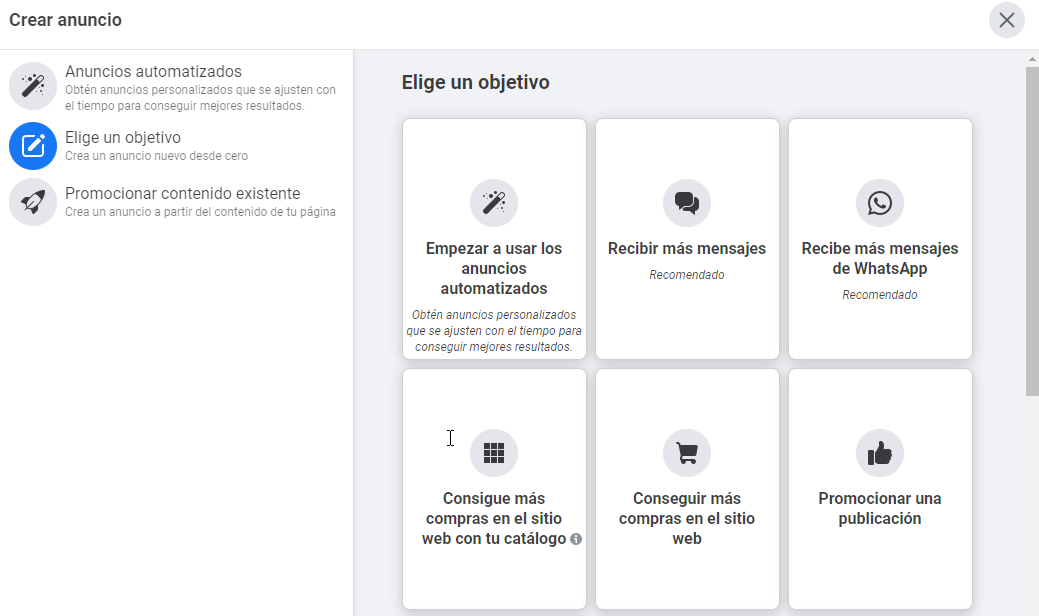
Task: Select the magic wand icon for Anuncios automatizados
Action: click(x=32, y=87)
